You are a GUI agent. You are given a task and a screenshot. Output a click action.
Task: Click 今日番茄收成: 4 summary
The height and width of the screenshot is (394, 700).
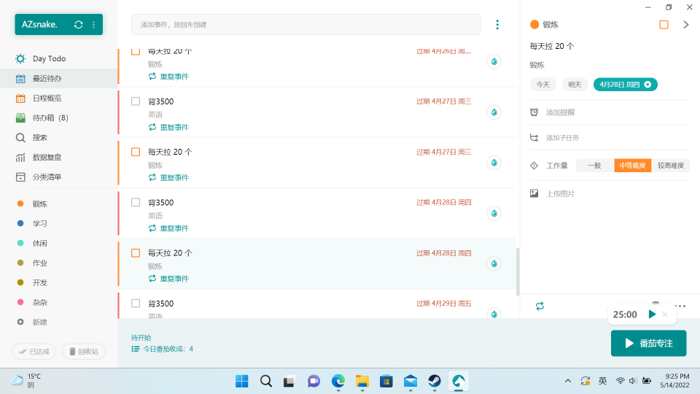tap(162, 349)
